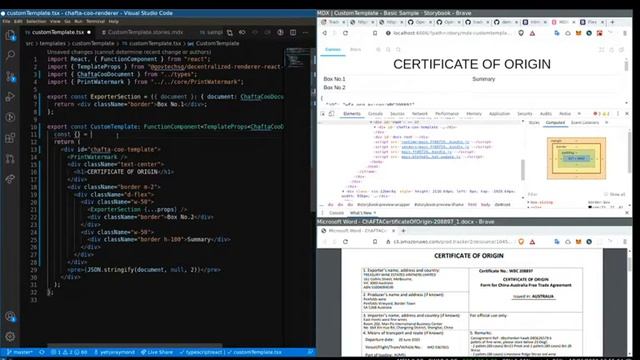Click the DevTools error count badge
640x360 pixels.
pos(596,113)
